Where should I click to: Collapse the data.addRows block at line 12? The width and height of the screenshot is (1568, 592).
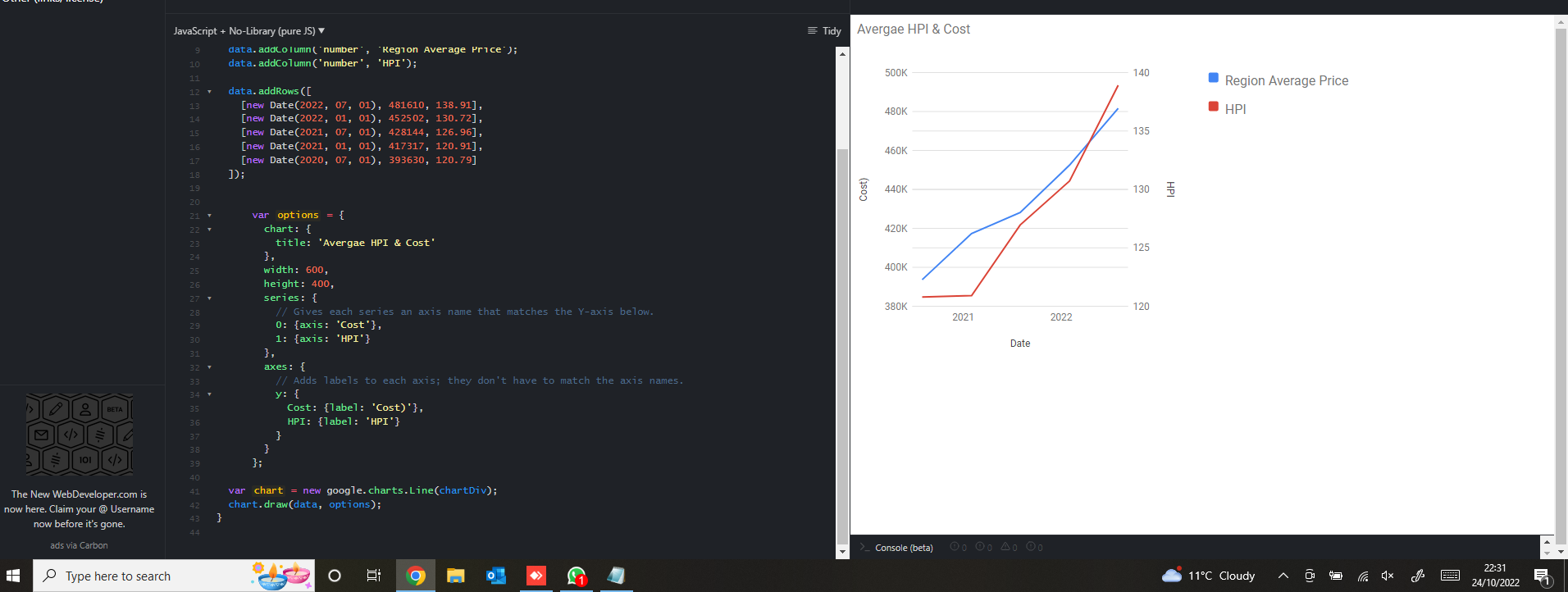209,92
